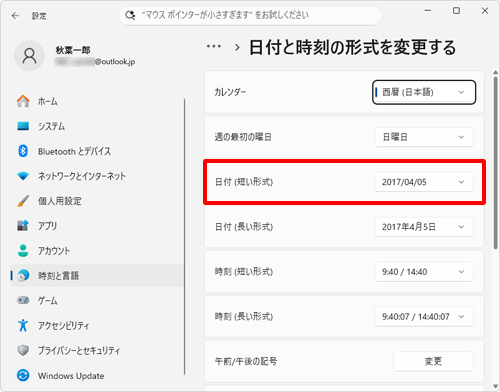This screenshot has width=500, height=392.
Task: Open the user profile avatar
Action: tap(29, 56)
